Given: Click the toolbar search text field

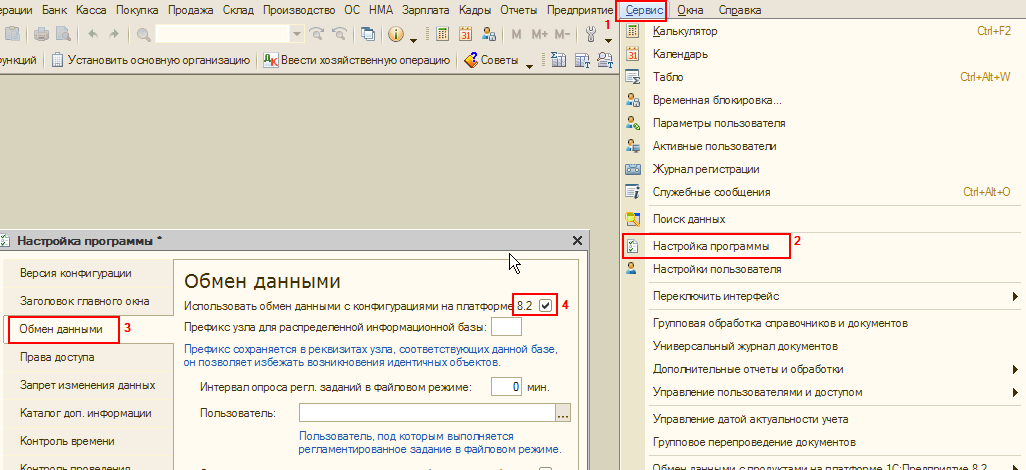Looking at the screenshot, I should click(223, 34).
